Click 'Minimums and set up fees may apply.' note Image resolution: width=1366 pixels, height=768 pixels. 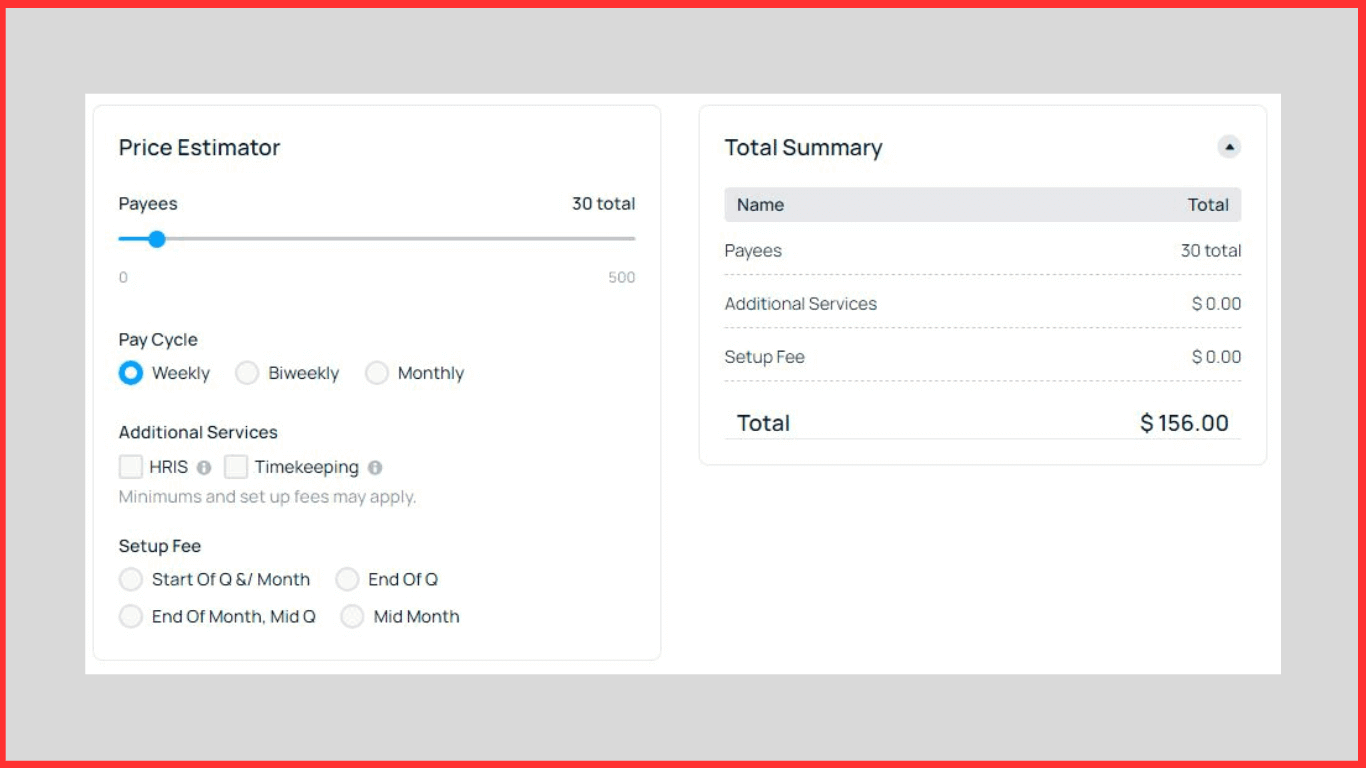pos(267,497)
